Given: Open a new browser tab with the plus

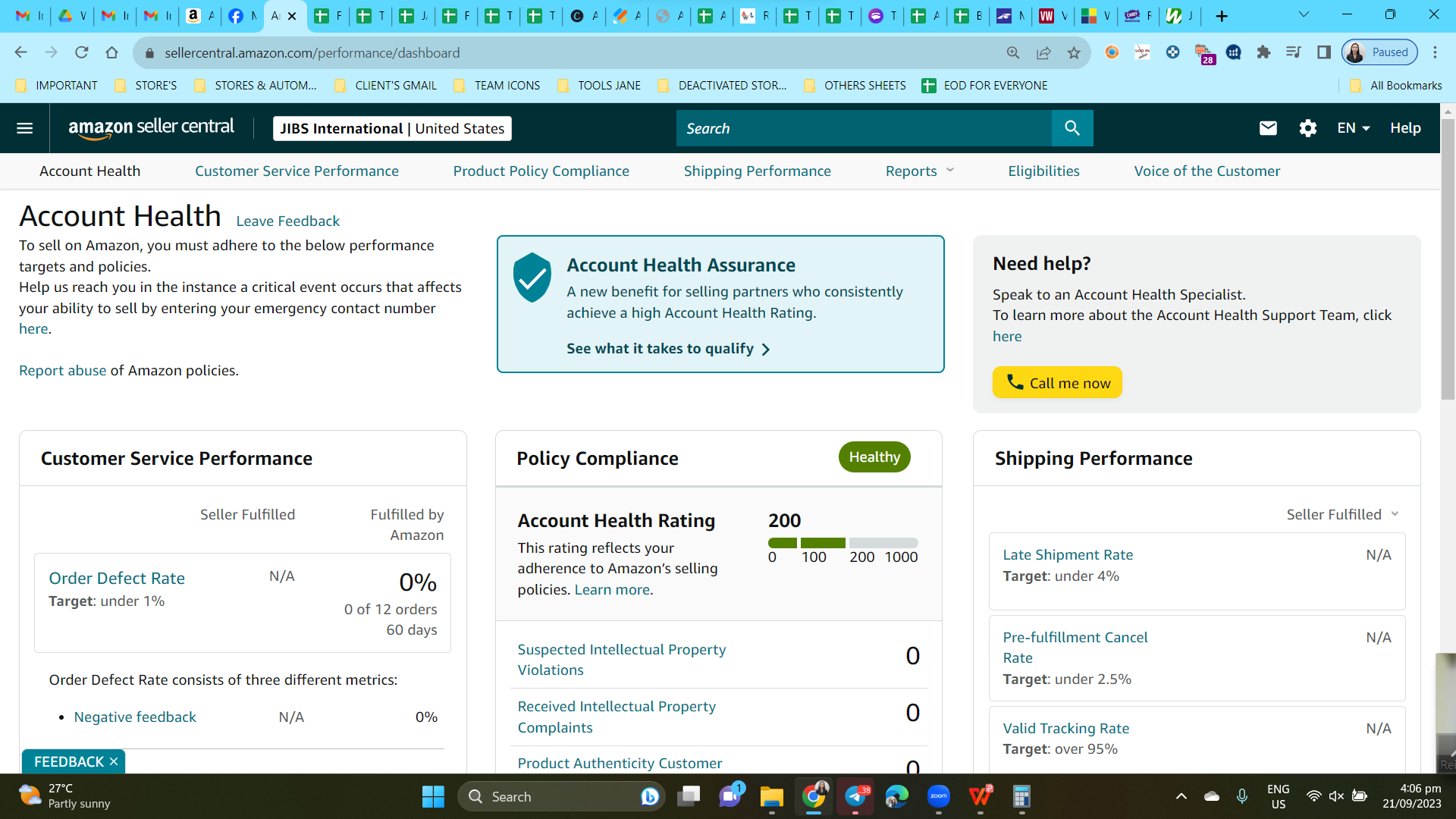Looking at the screenshot, I should tap(1222, 16).
